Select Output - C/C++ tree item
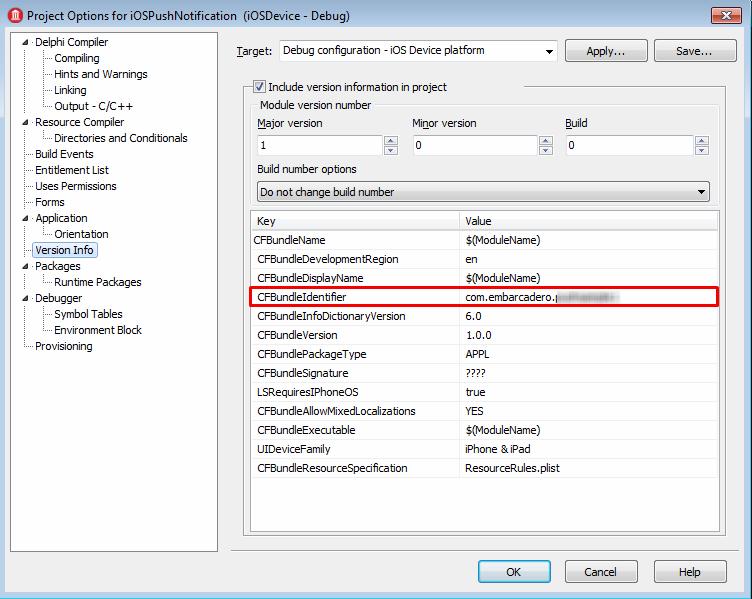 [94, 106]
